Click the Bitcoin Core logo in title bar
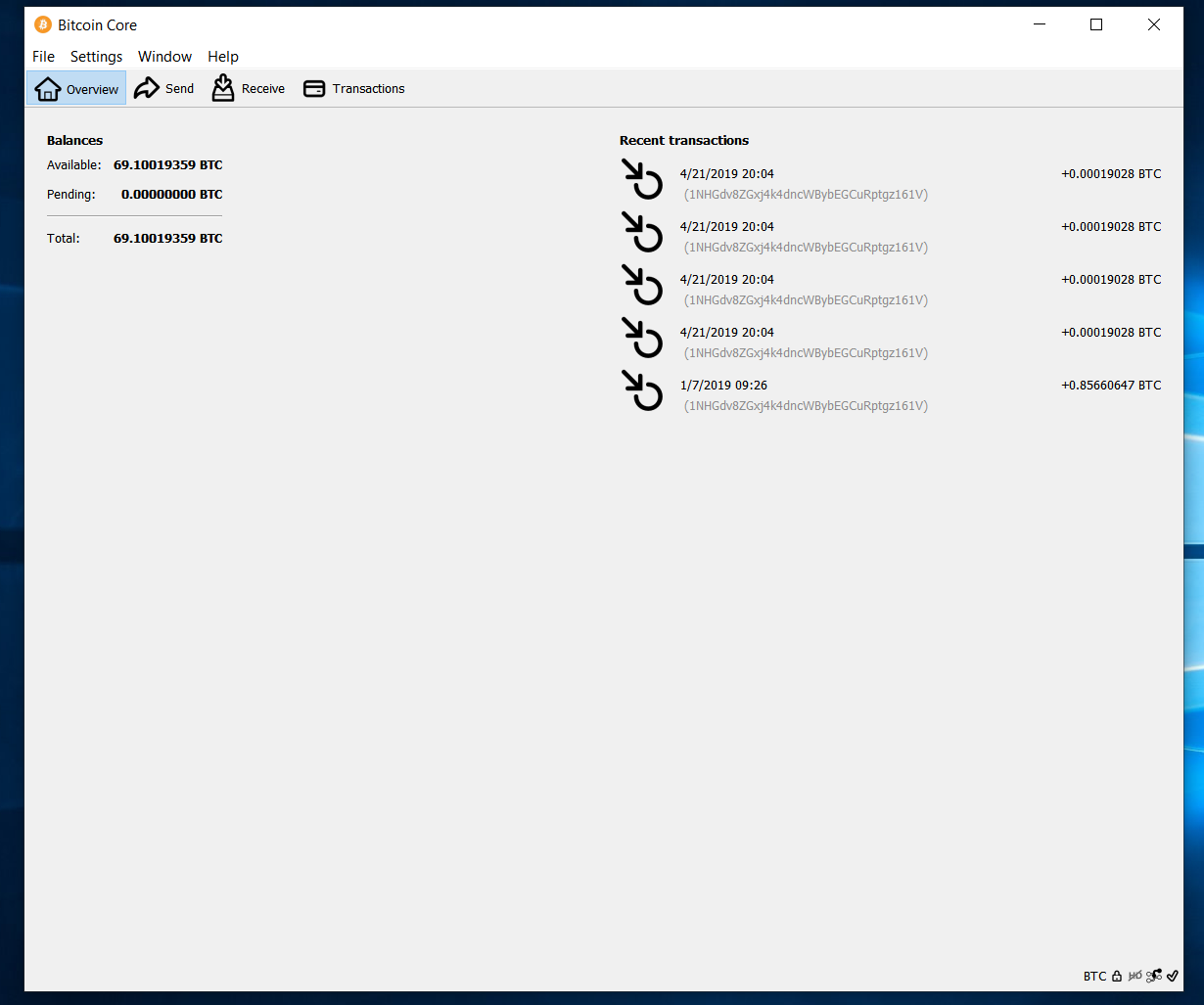The width and height of the screenshot is (1204, 1005). pos(43,24)
